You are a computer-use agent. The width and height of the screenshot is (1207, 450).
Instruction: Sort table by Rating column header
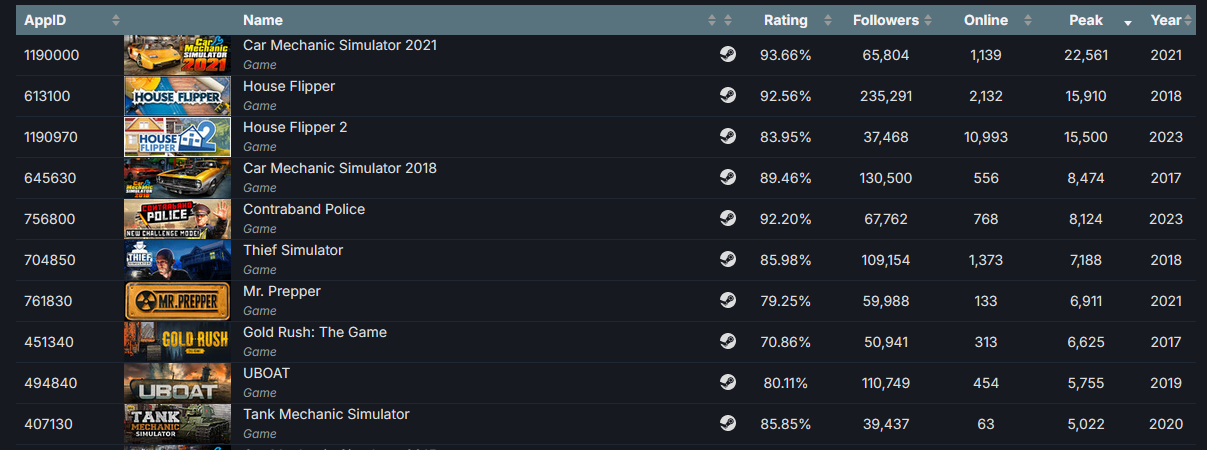785,20
